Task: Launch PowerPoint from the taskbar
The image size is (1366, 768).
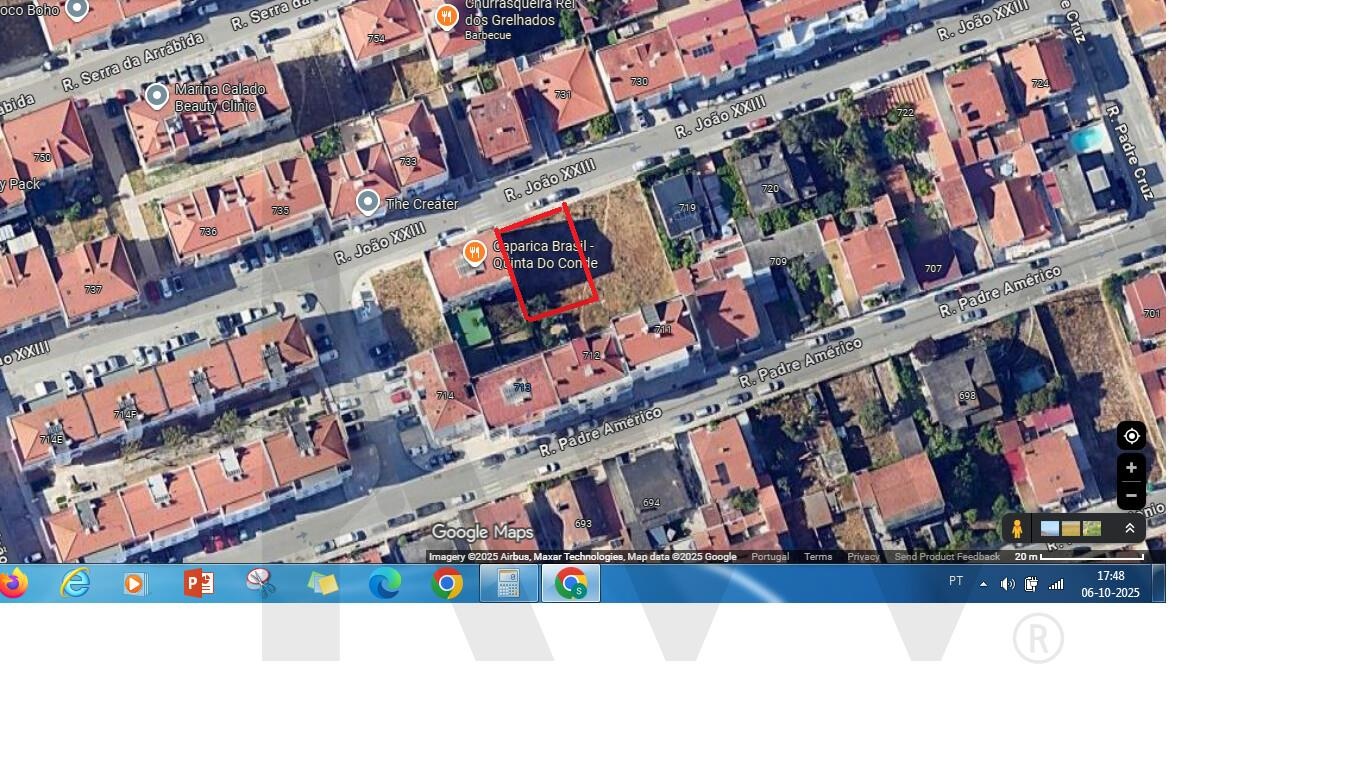Action: tap(199, 583)
